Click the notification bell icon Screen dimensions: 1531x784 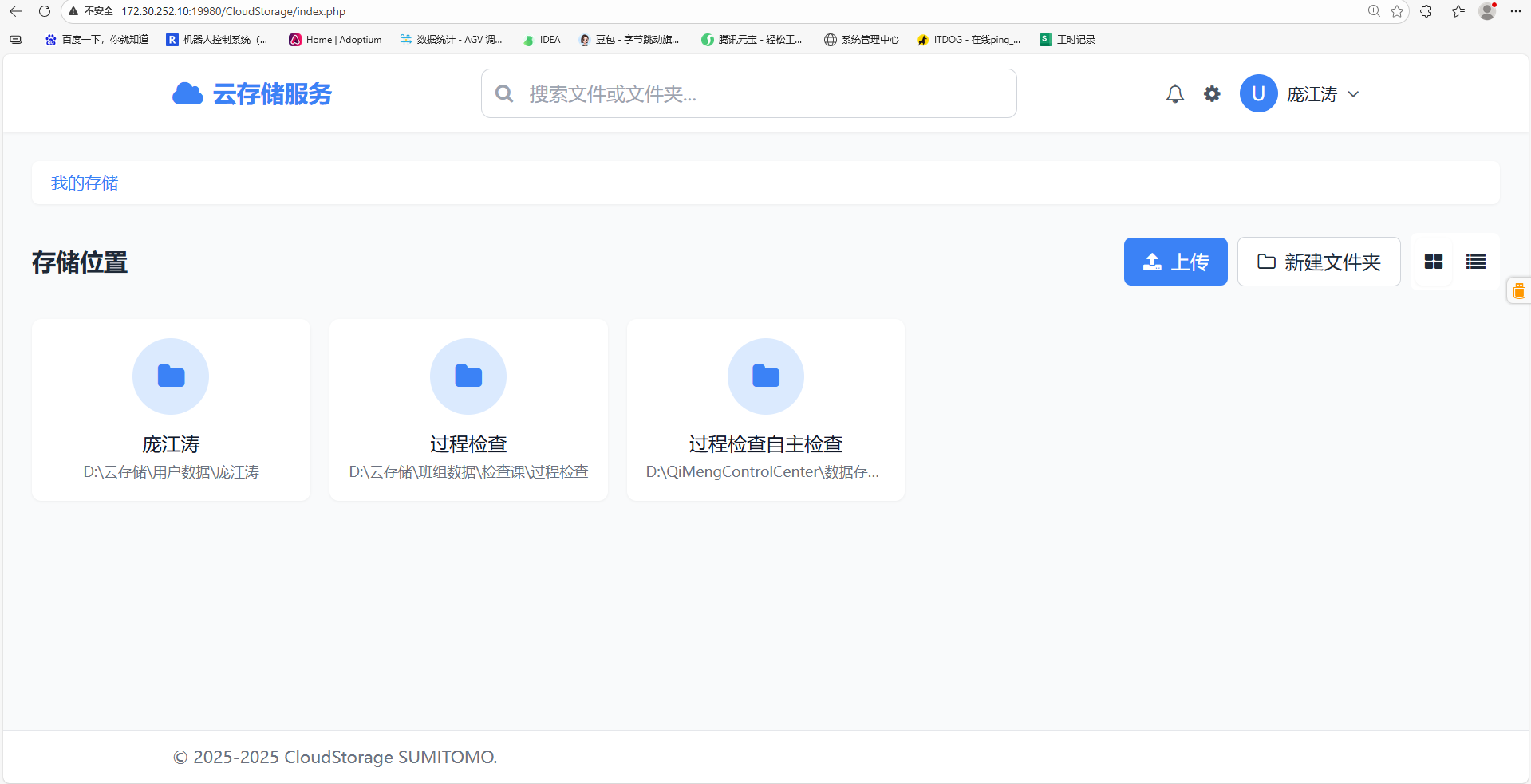tap(1174, 94)
